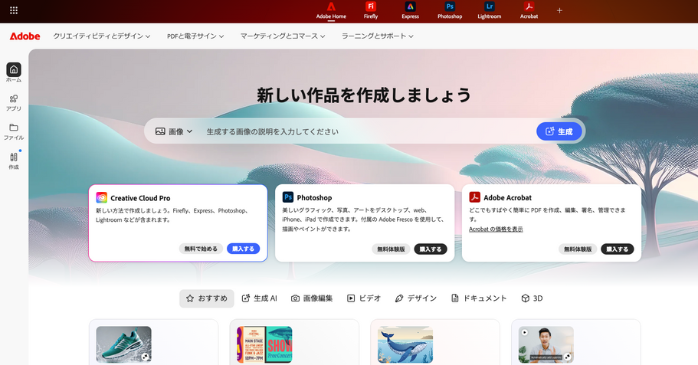Expand クリエイティビティとデザイン menu
The height and width of the screenshot is (365, 698).
click(x=101, y=36)
